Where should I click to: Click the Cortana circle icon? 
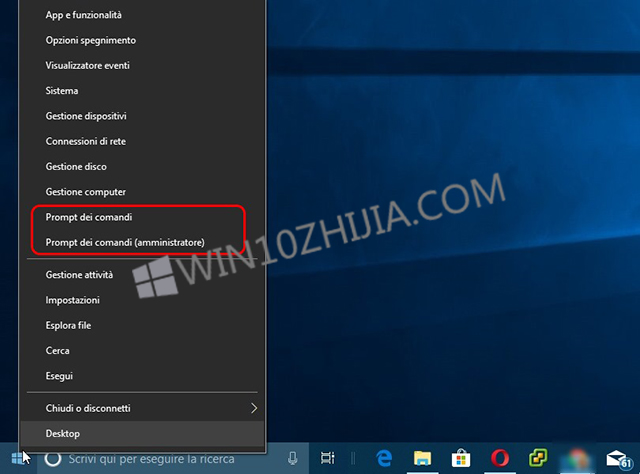pyautogui.click(x=53, y=459)
